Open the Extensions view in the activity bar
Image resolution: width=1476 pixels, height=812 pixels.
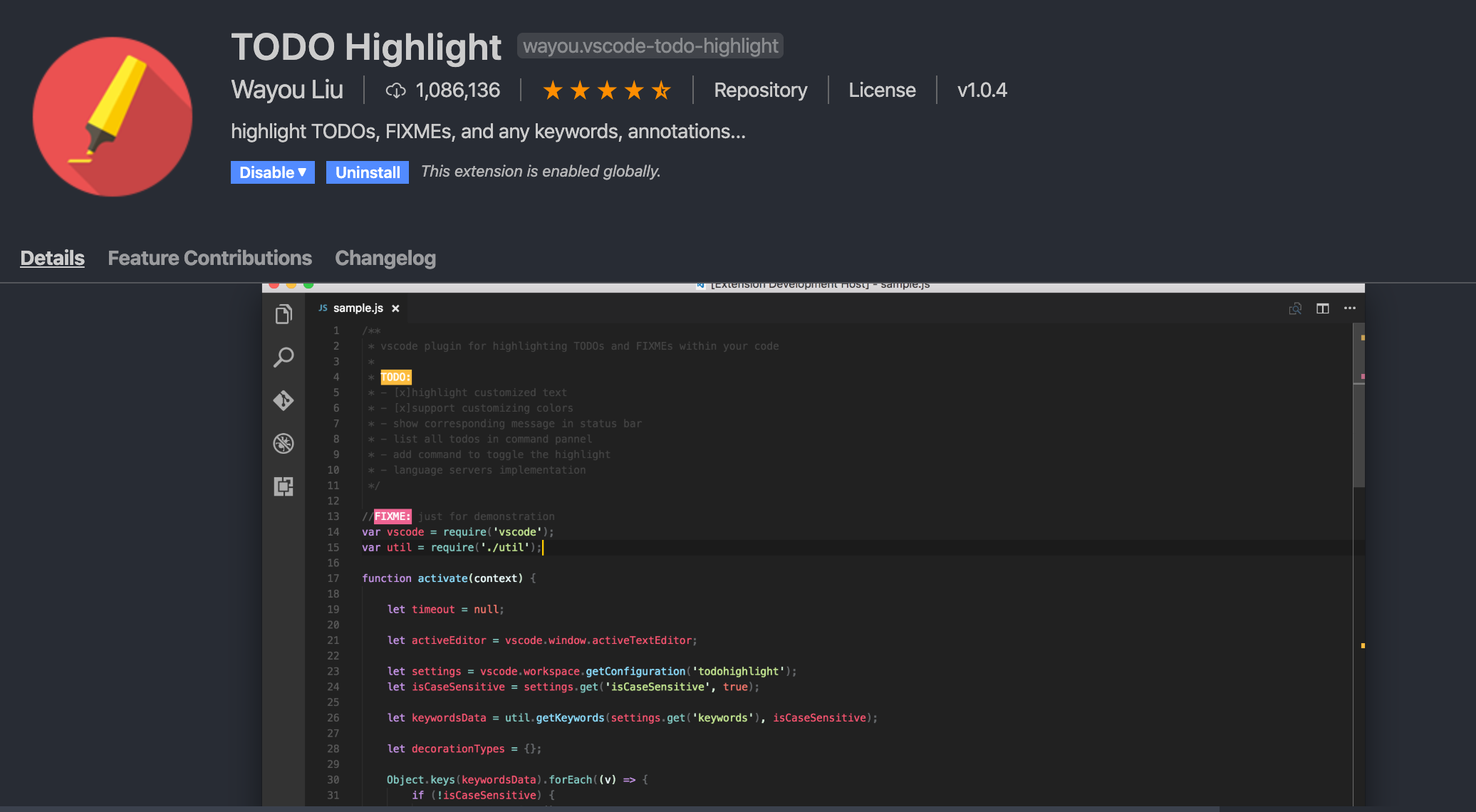click(284, 486)
